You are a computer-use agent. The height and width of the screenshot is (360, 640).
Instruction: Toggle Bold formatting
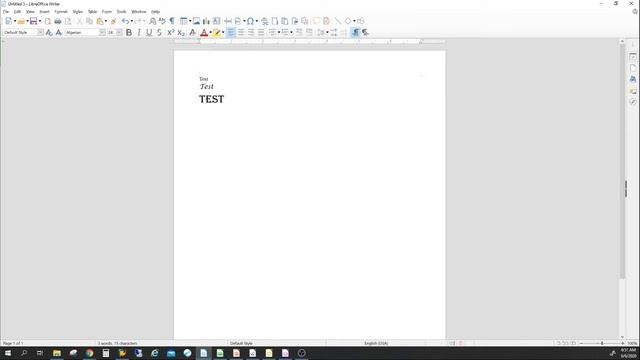click(x=129, y=32)
